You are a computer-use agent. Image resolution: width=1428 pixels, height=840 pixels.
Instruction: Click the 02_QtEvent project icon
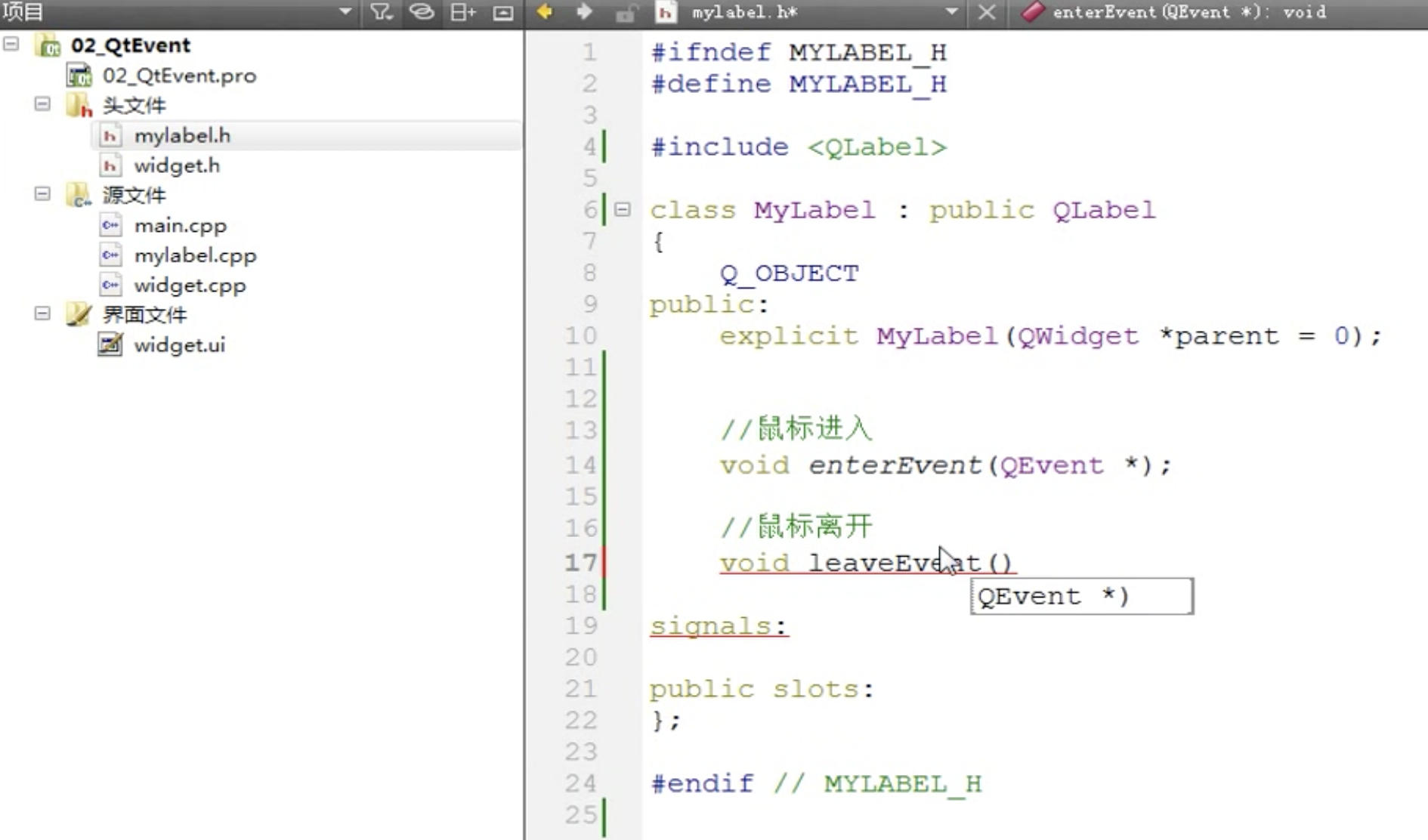pyautogui.click(x=48, y=45)
